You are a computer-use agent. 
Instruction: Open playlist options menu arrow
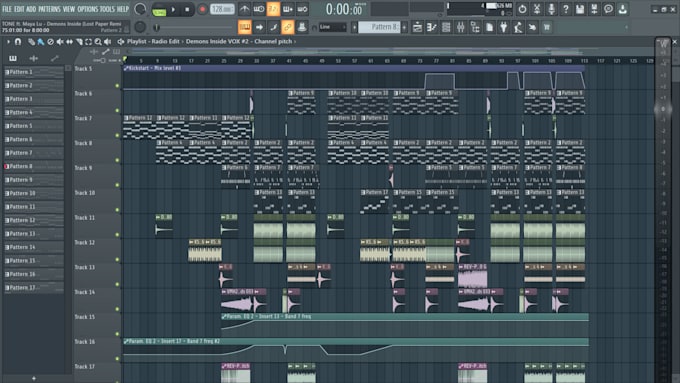tap(8, 42)
